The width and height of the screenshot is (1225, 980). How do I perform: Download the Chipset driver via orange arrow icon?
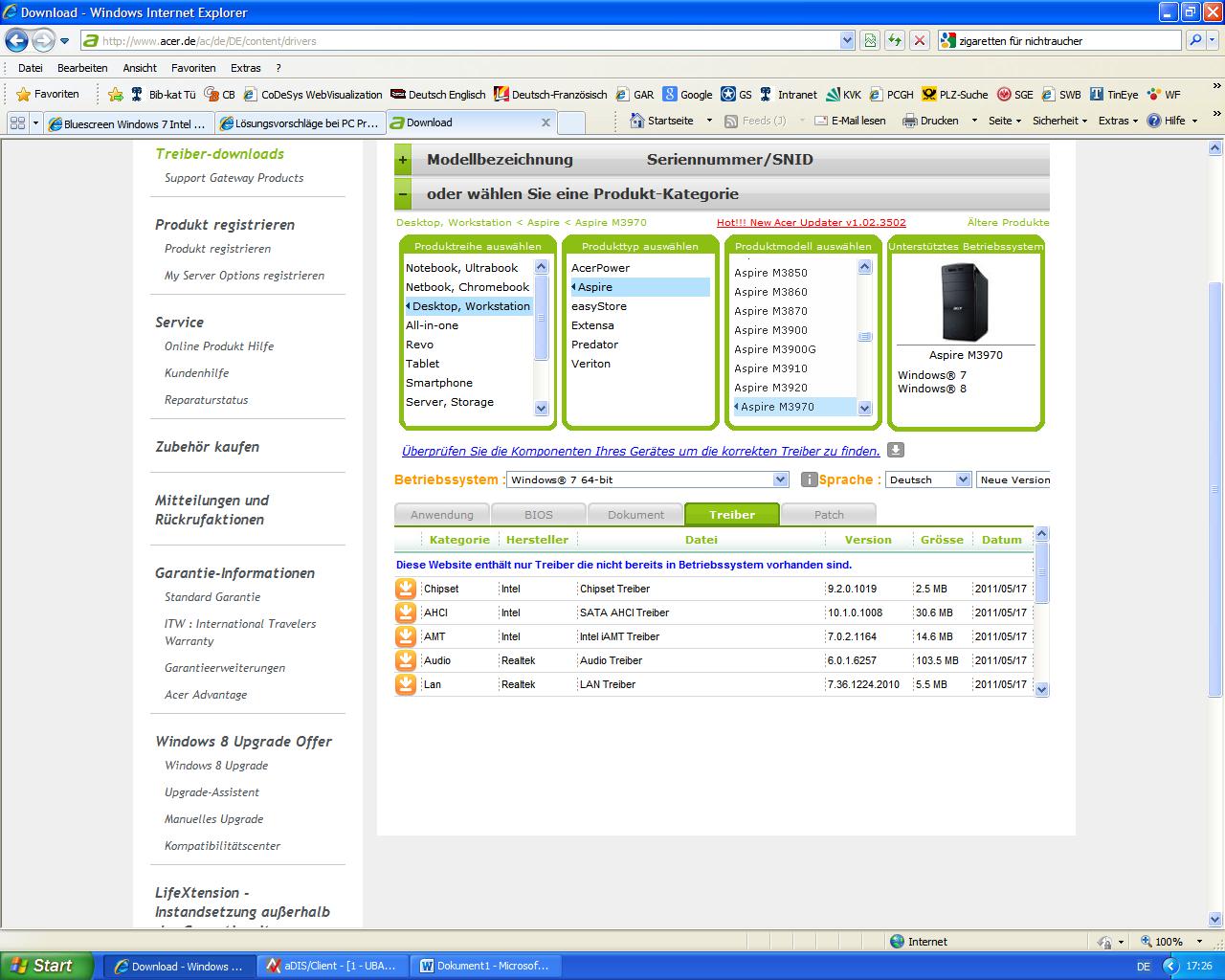point(406,589)
